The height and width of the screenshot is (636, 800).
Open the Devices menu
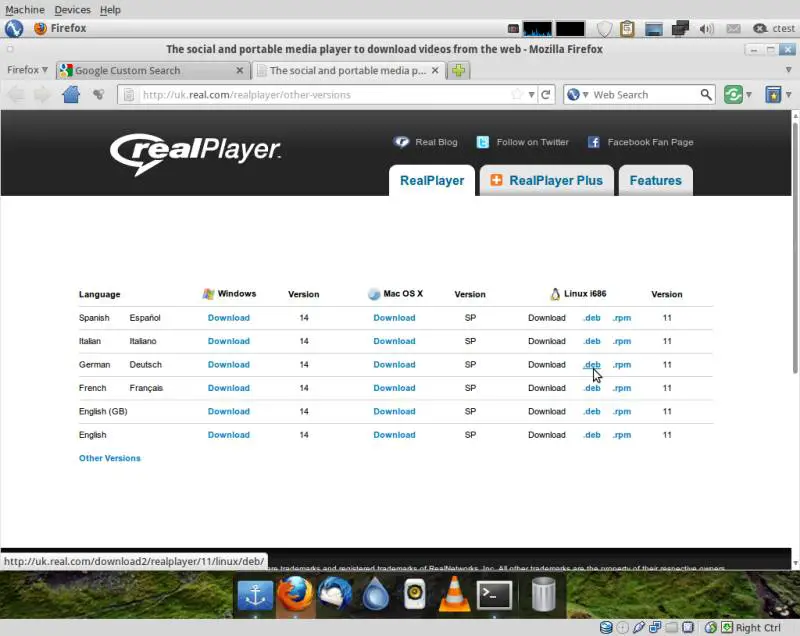[72, 10]
